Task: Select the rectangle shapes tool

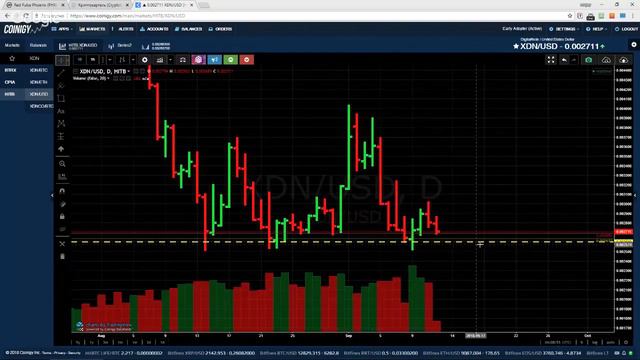Action: pyautogui.click(x=61, y=98)
